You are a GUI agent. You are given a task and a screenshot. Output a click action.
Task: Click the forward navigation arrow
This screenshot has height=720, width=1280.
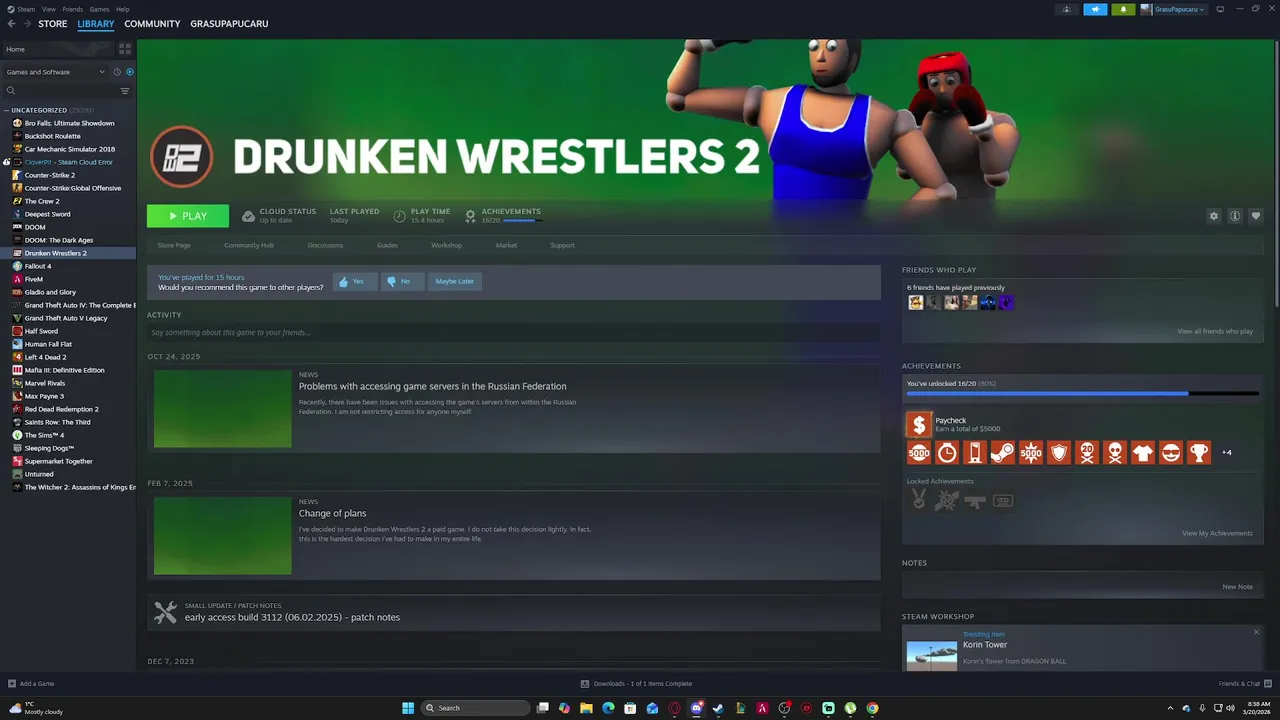[25, 24]
